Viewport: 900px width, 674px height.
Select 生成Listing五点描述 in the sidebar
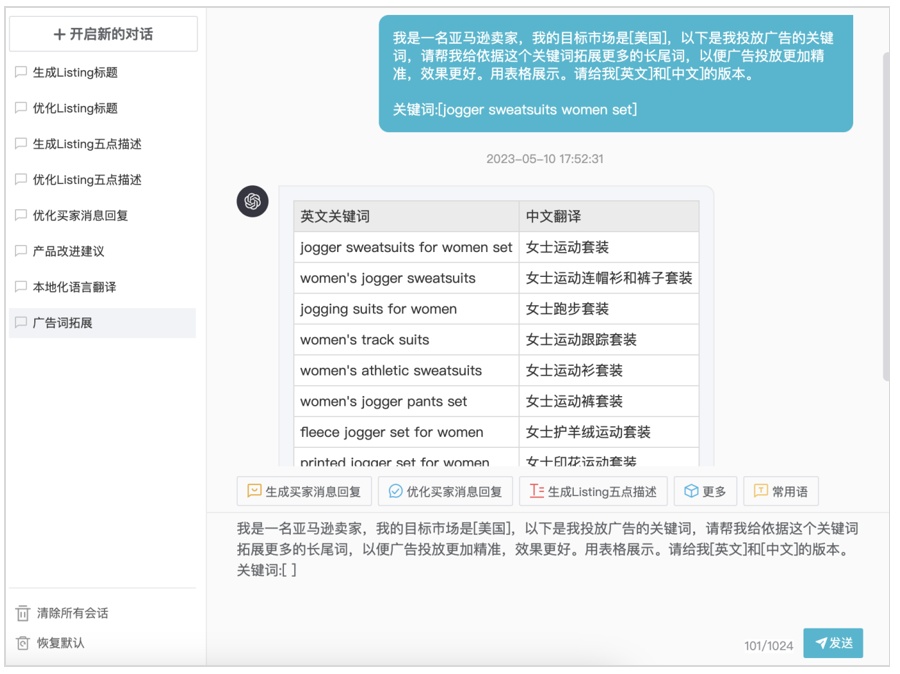[87, 144]
